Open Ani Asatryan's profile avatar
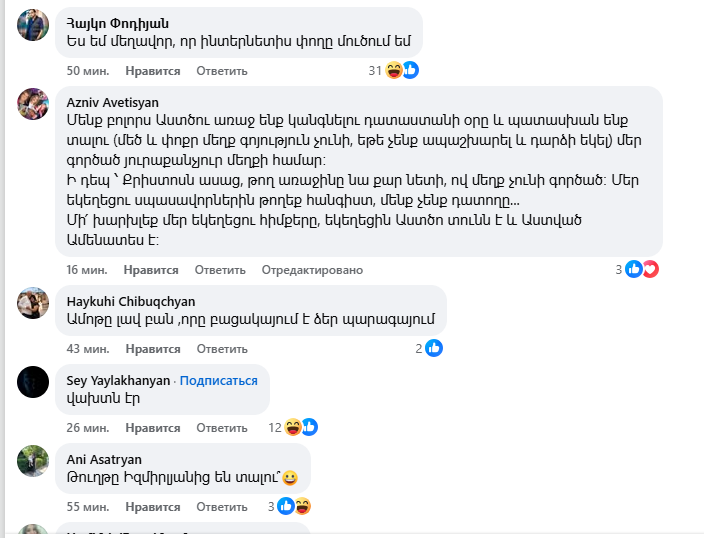The width and height of the screenshot is (704, 538). coord(34,460)
